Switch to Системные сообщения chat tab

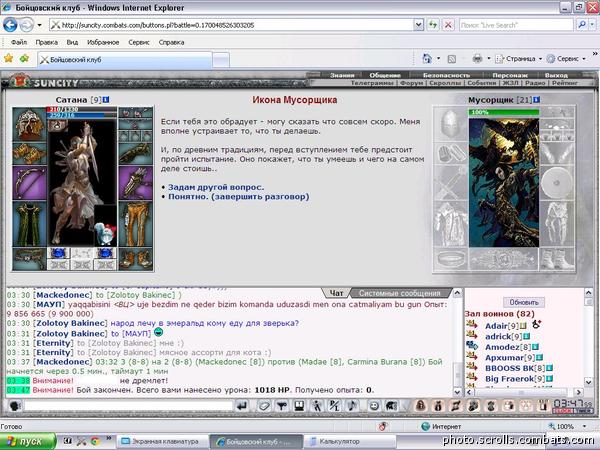coord(399,293)
